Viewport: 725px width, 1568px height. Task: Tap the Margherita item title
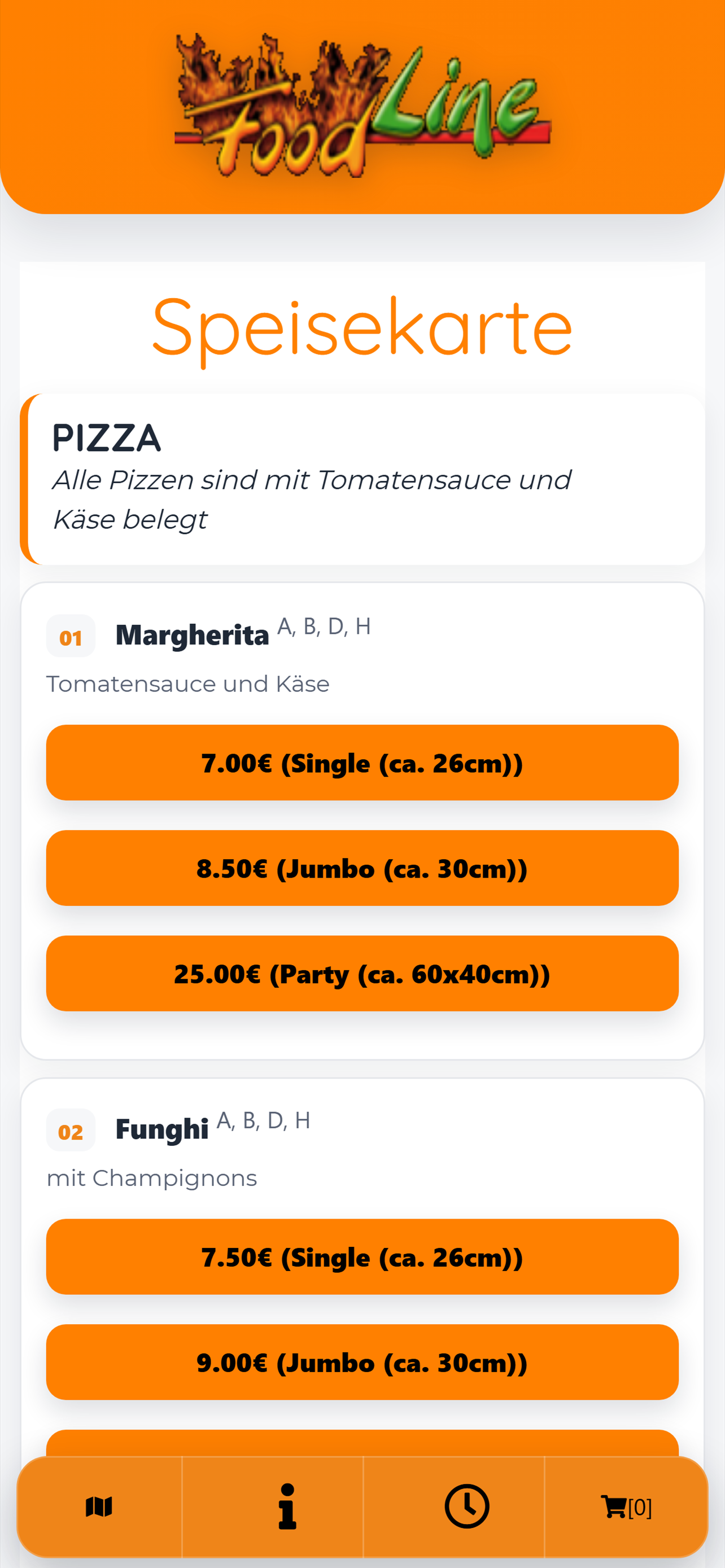tap(193, 636)
